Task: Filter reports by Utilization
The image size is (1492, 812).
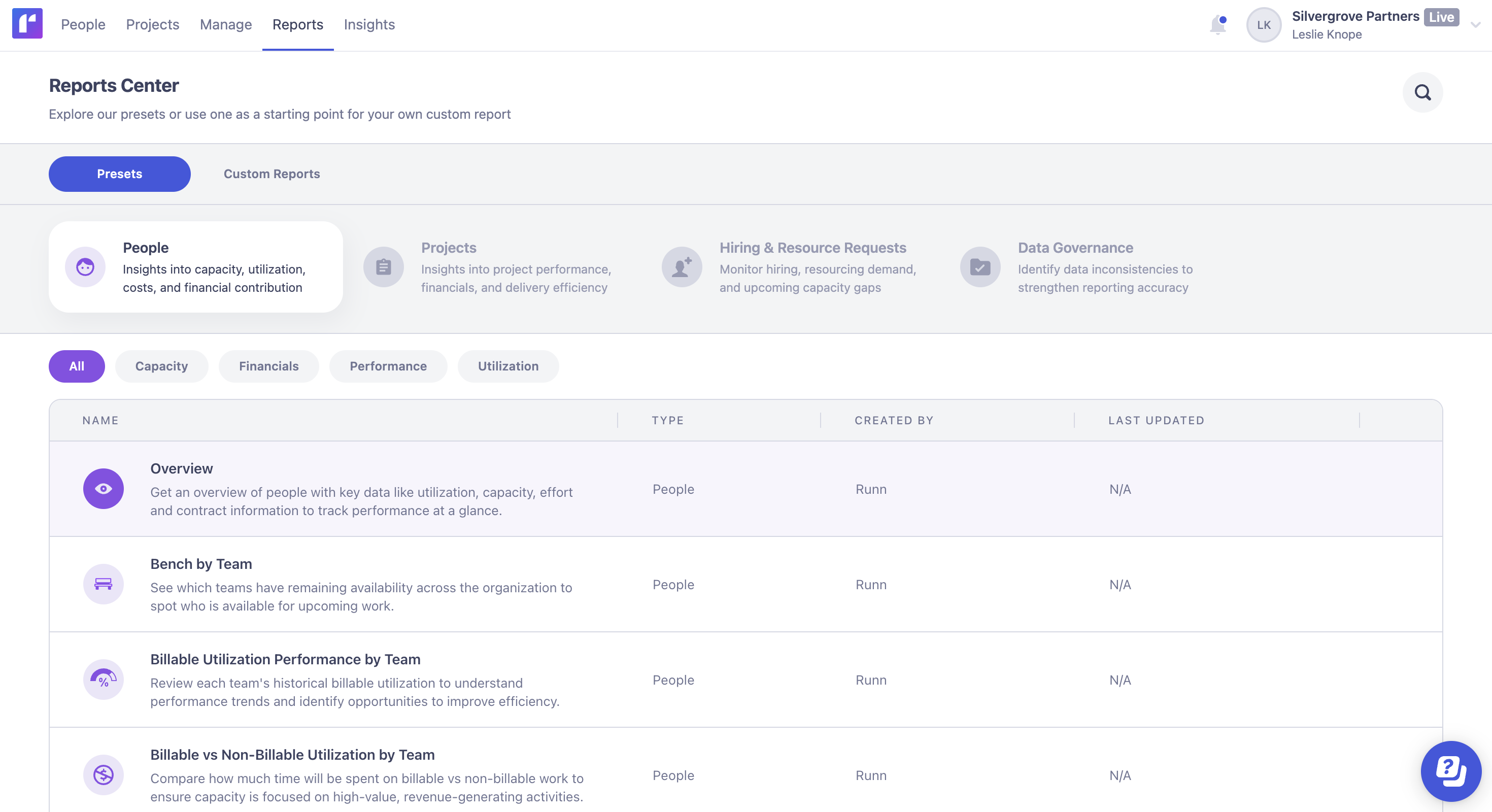Action: [x=508, y=366]
